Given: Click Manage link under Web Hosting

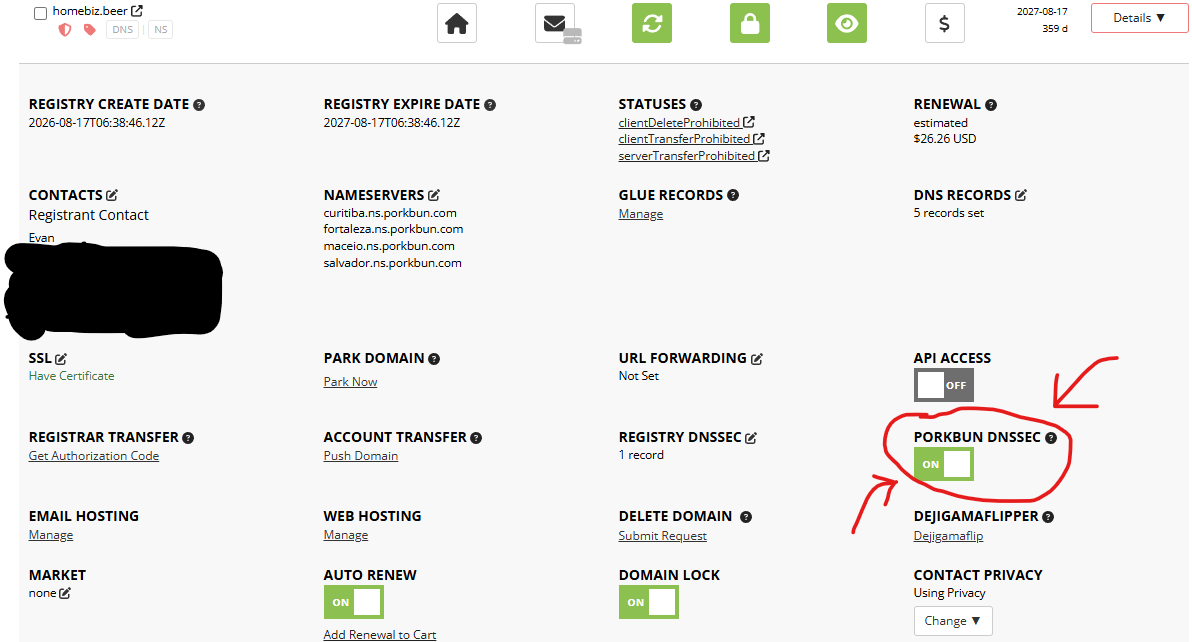Looking at the screenshot, I should pos(346,535).
